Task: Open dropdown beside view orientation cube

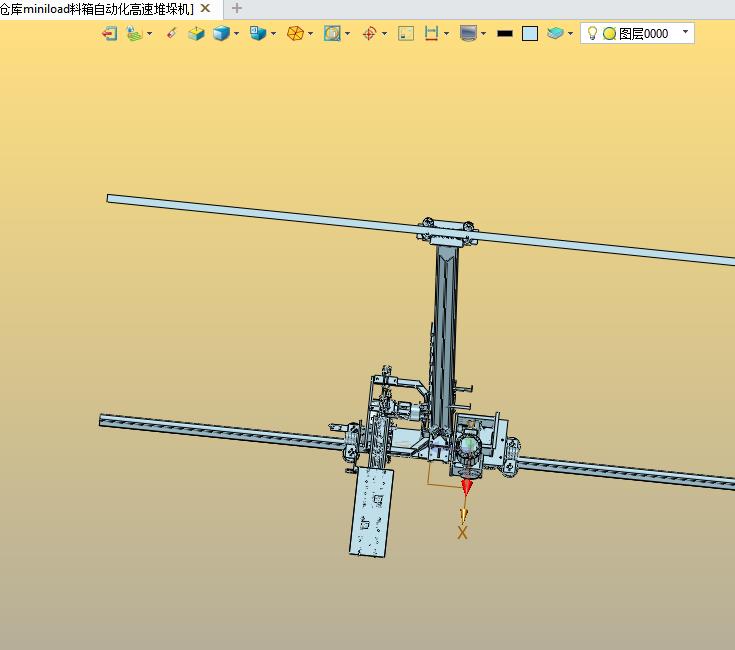Action: [x=273, y=34]
